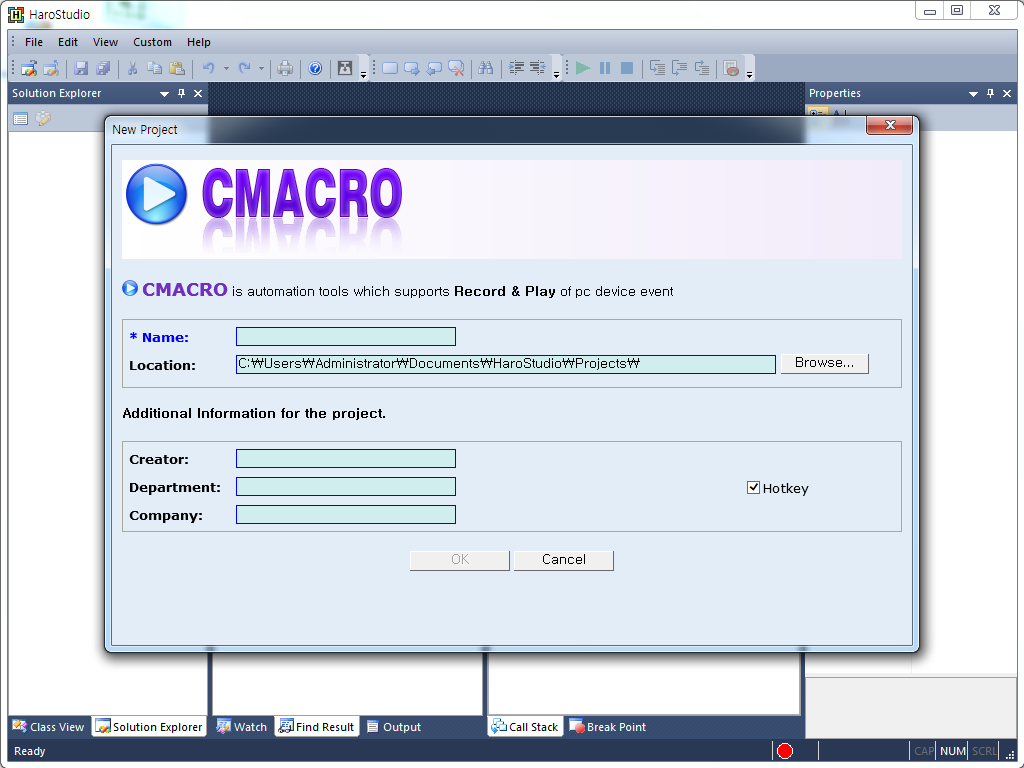This screenshot has width=1024, height=768.
Task: Switch to the Watch tab
Action: click(242, 727)
